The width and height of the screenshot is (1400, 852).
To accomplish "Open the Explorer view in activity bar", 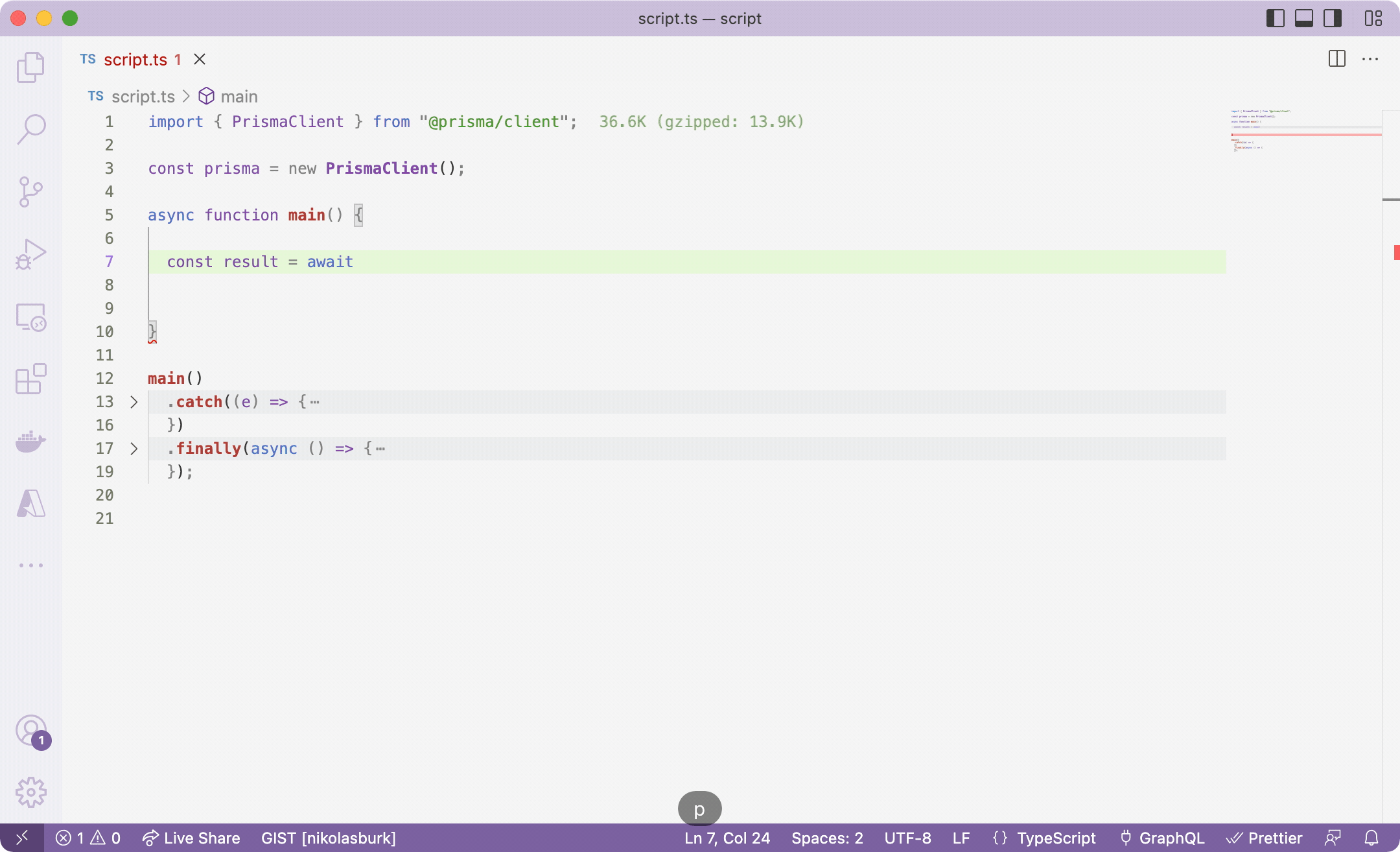I will click(30, 67).
